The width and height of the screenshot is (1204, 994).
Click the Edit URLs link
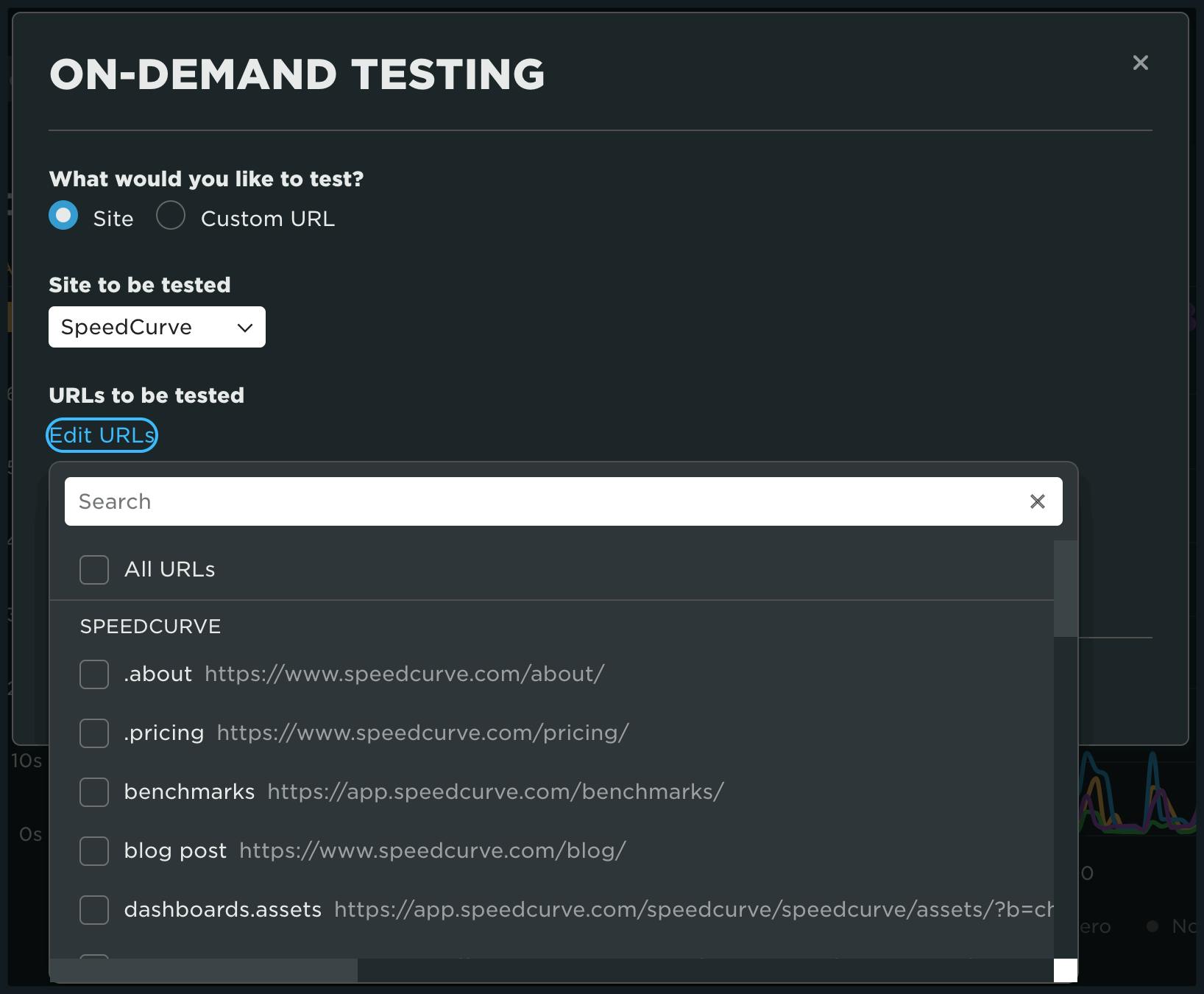(102, 435)
